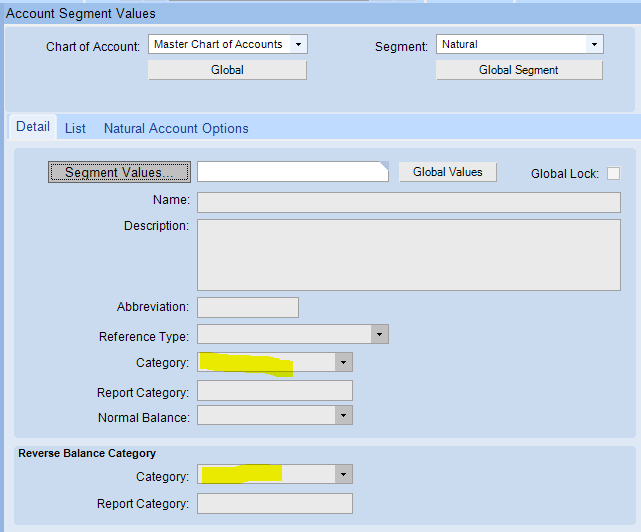The image size is (641, 532).
Task: Click into the Name field
Action: pos(409,202)
